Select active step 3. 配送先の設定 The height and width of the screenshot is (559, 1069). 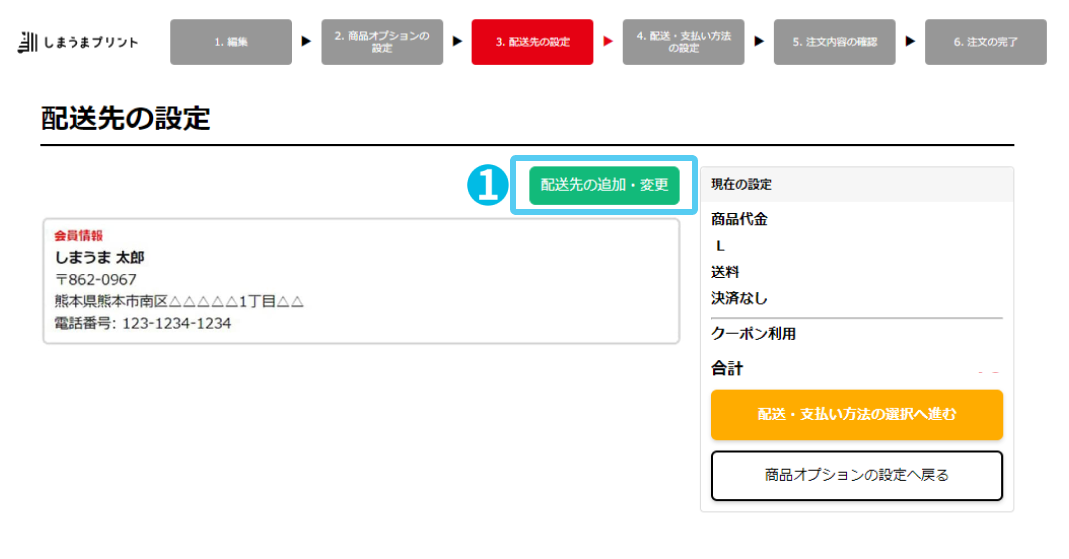[x=532, y=42]
